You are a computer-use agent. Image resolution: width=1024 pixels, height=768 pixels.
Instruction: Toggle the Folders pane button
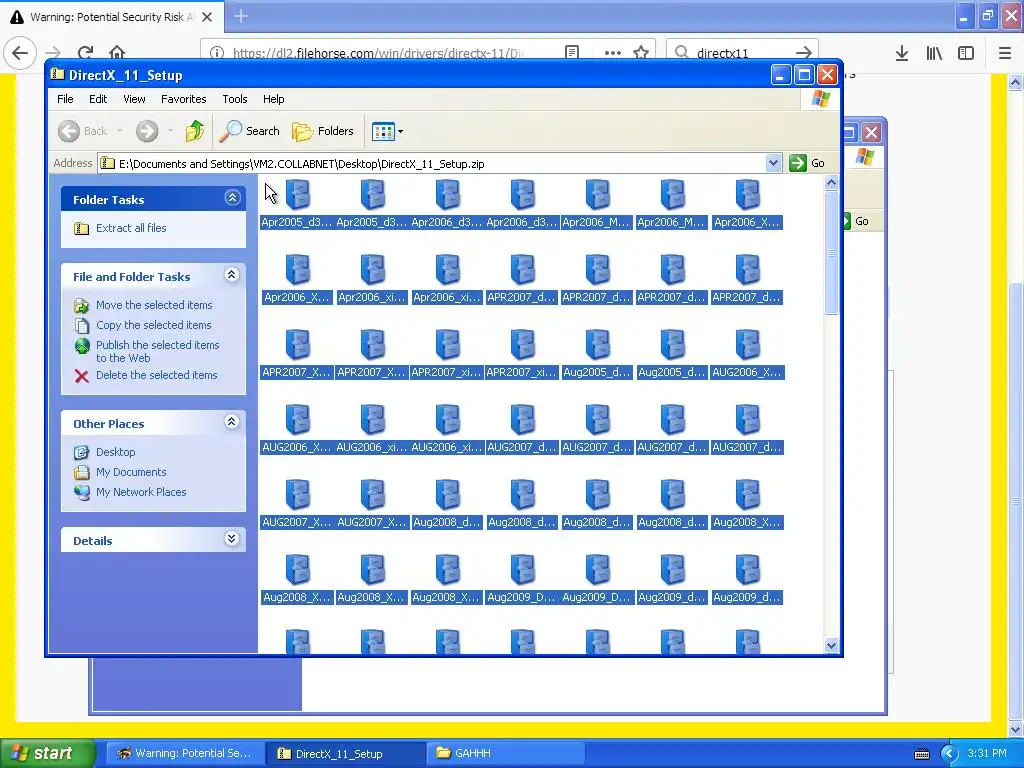point(323,131)
